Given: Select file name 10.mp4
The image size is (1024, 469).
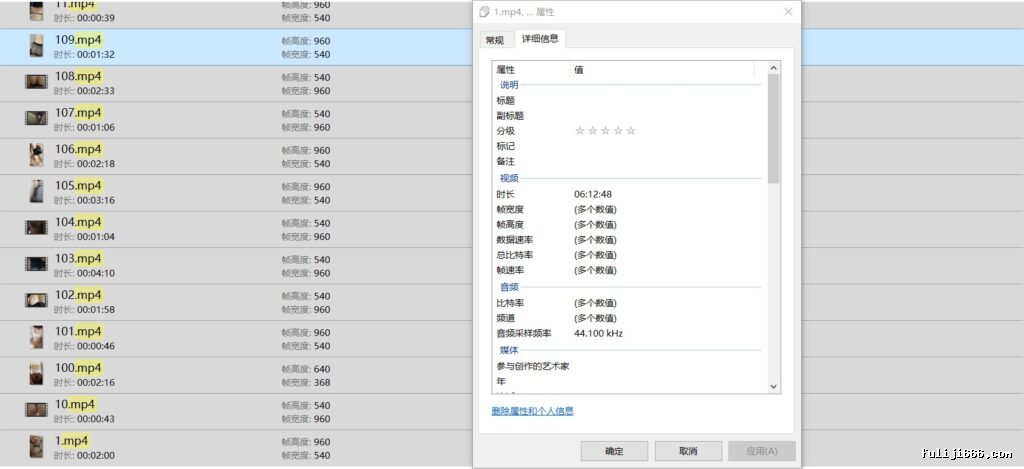Looking at the screenshot, I should [x=75, y=404].
